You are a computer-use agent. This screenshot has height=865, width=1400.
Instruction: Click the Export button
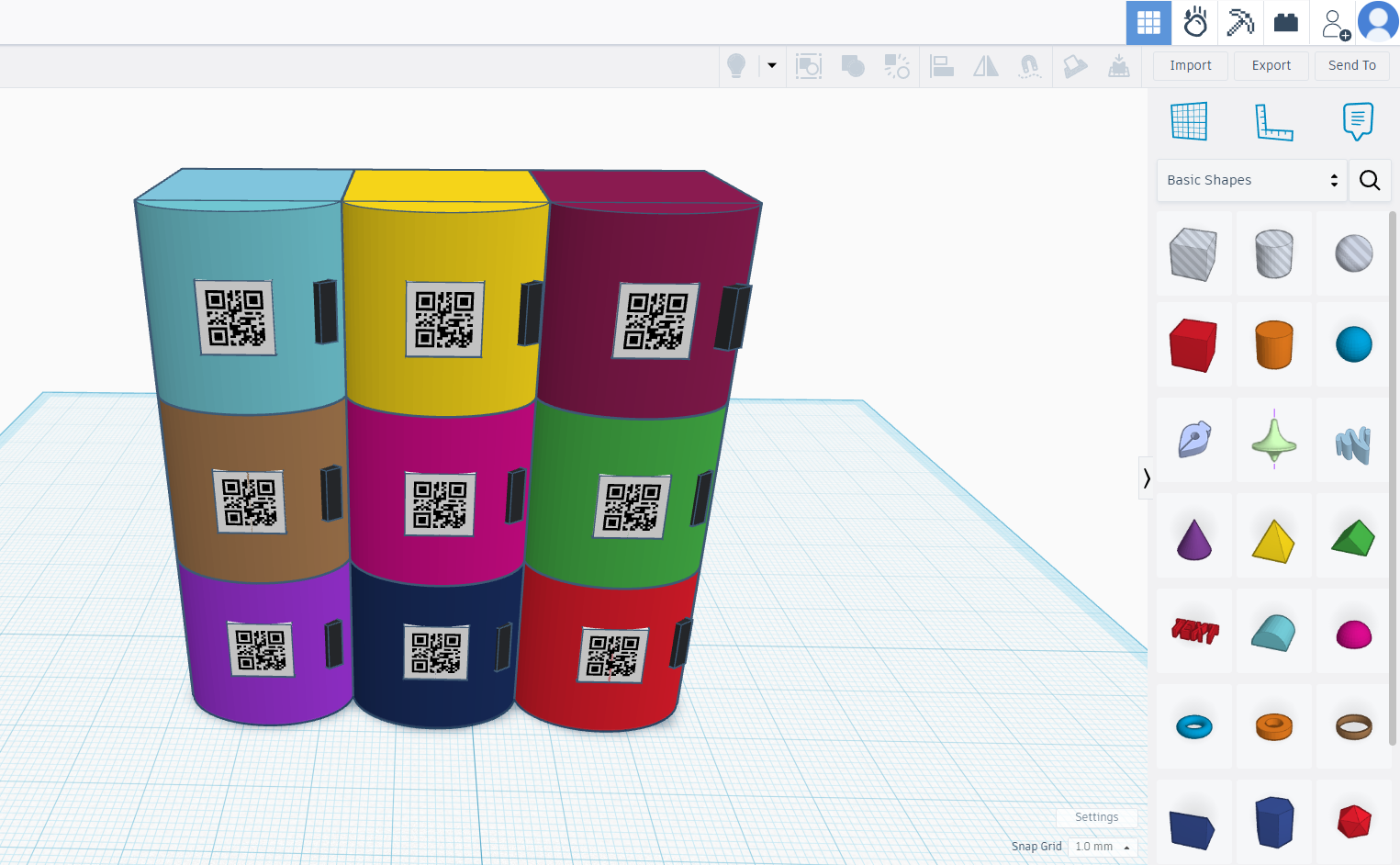[x=1271, y=65]
